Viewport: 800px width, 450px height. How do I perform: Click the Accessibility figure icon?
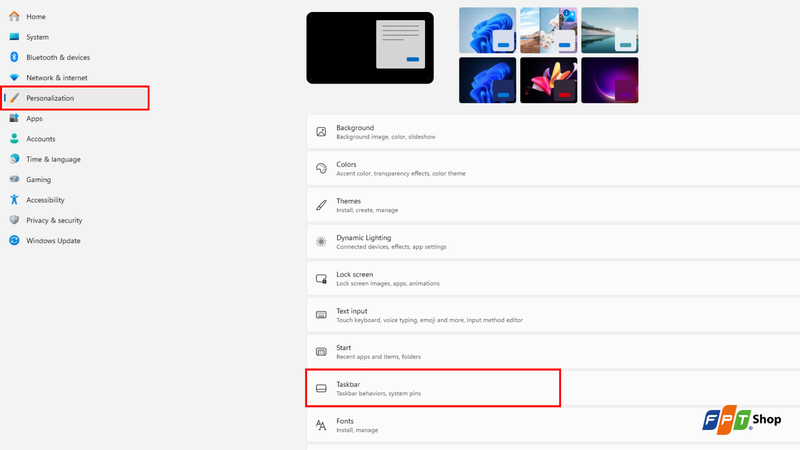point(14,200)
